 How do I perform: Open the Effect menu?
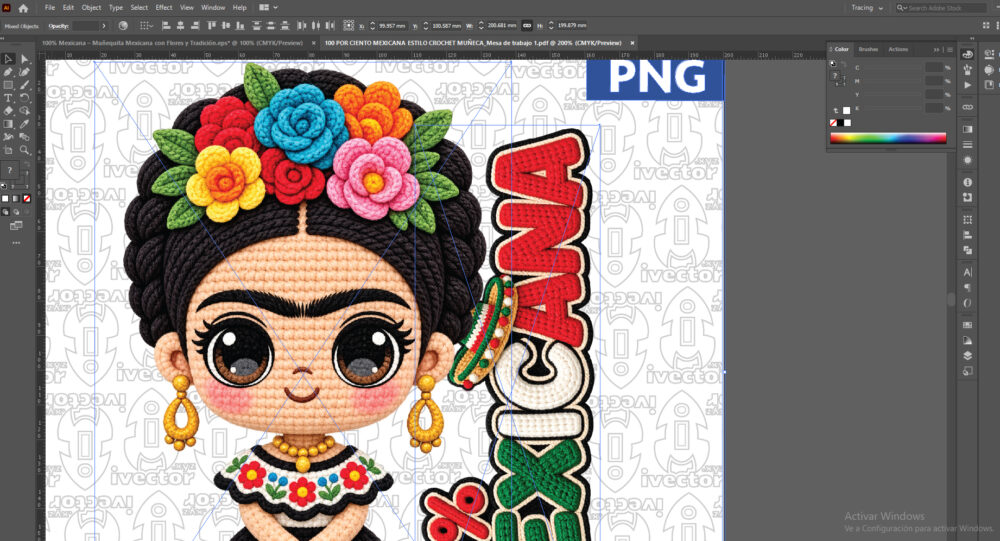[164, 8]
